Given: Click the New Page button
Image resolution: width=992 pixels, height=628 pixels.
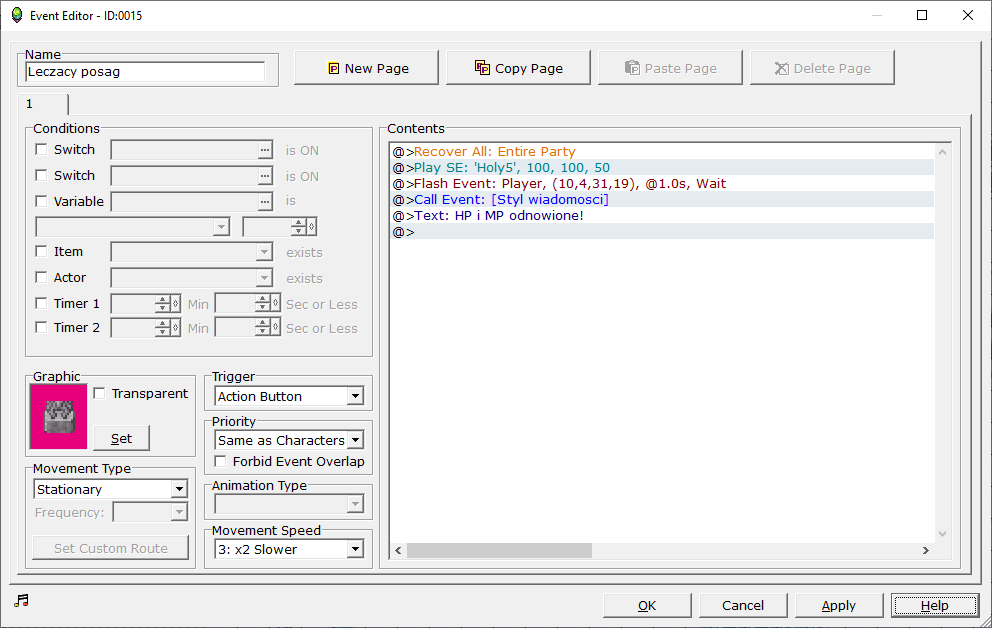Looking at the screenshot, I should tap(366, 68).
